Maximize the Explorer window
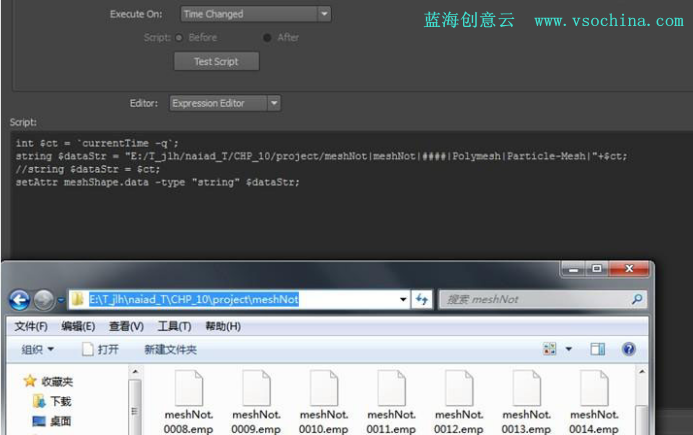 tap(597, 269)
